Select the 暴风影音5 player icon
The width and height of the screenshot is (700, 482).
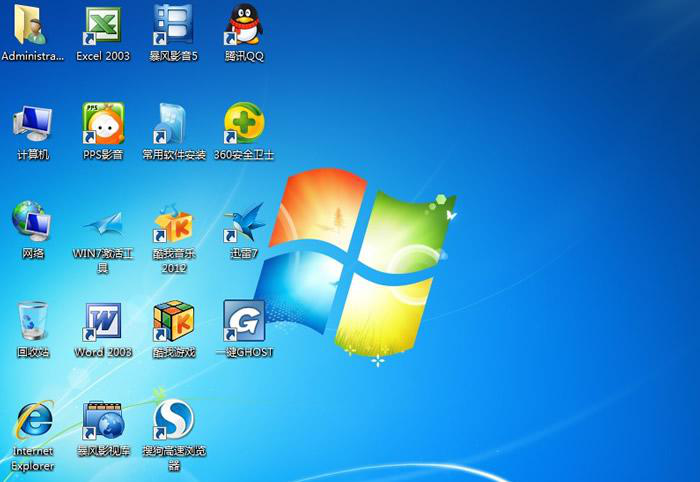pos(173,24)
